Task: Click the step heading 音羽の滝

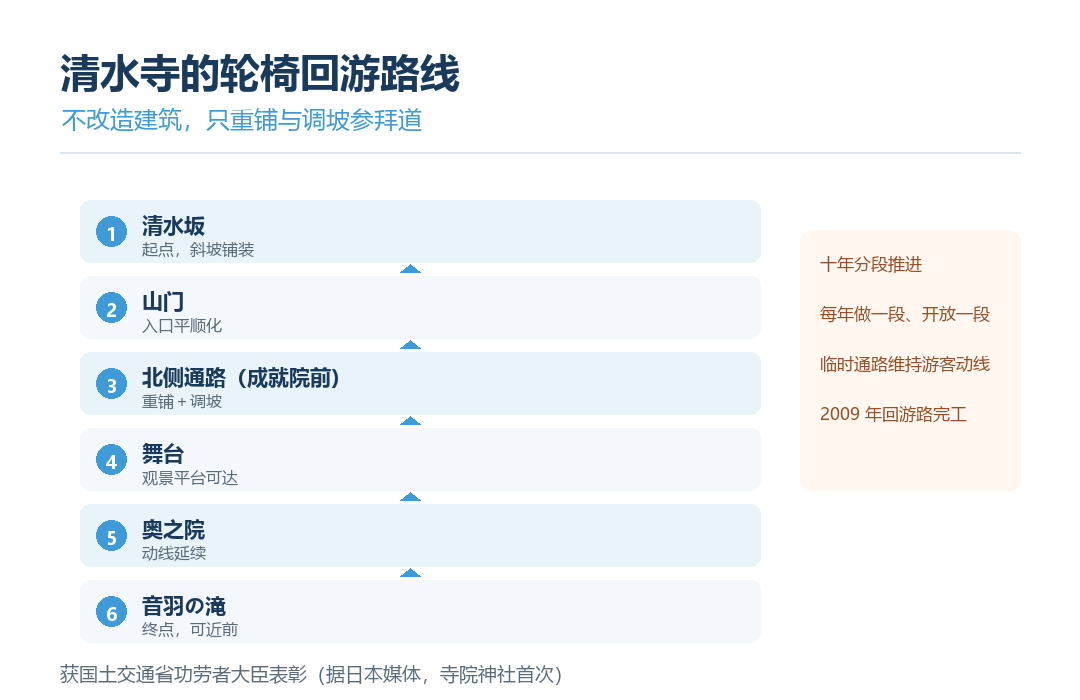Action: (x=183, y=606)
